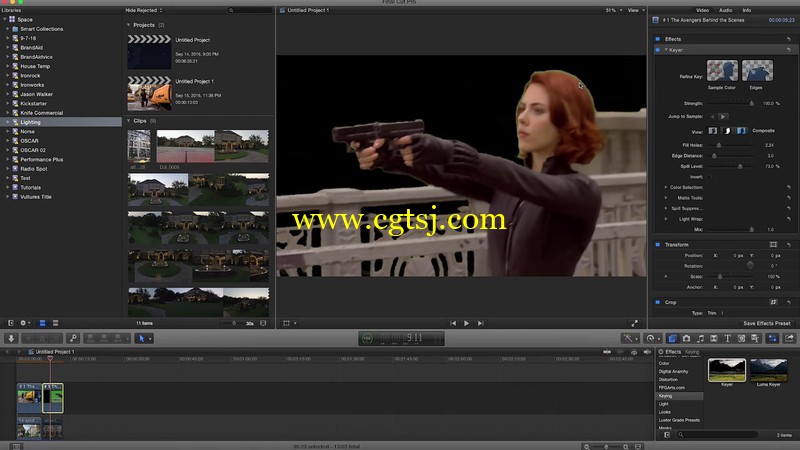Image resolution: width=800 pixels, height=450 pixels.
Task: Toggle the Transform enable checkbox
Action: [658, 245]
